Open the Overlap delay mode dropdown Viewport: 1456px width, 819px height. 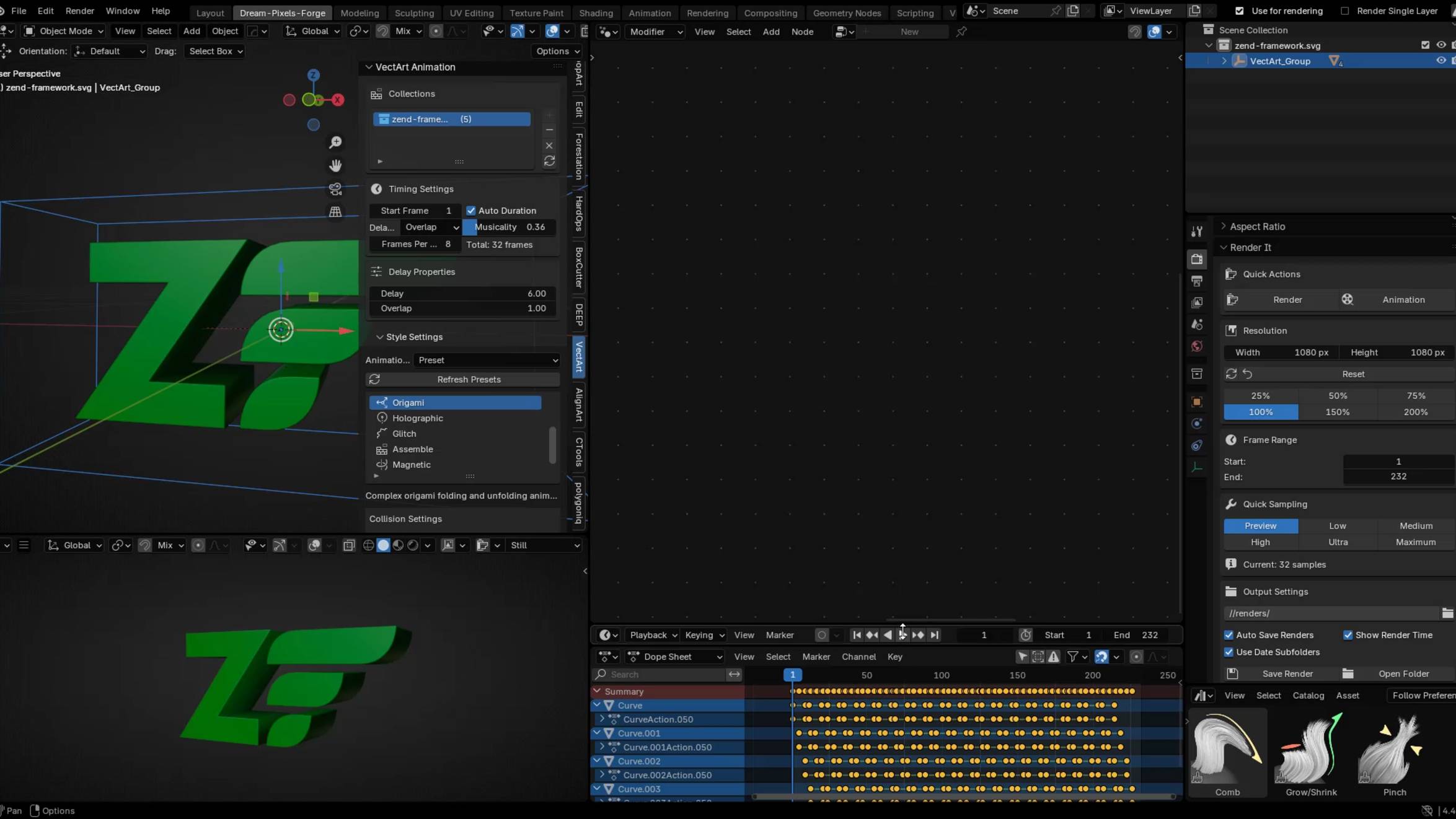[x=431, y=227]
